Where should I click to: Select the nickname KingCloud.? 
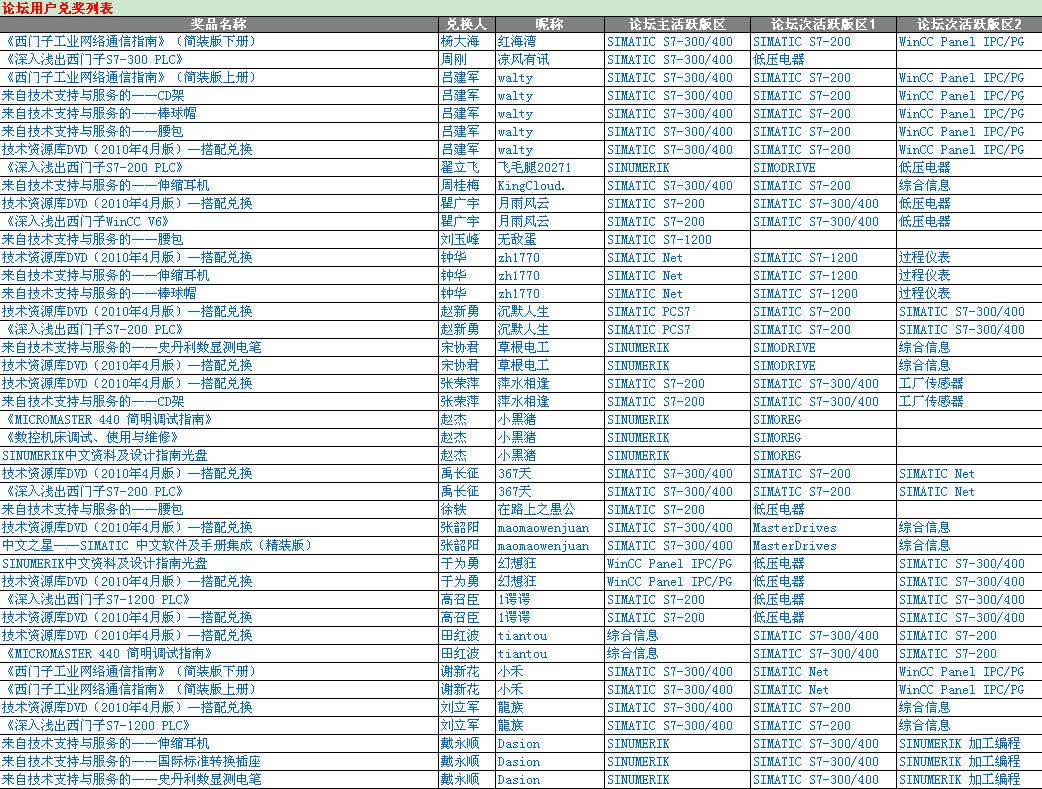531,185
